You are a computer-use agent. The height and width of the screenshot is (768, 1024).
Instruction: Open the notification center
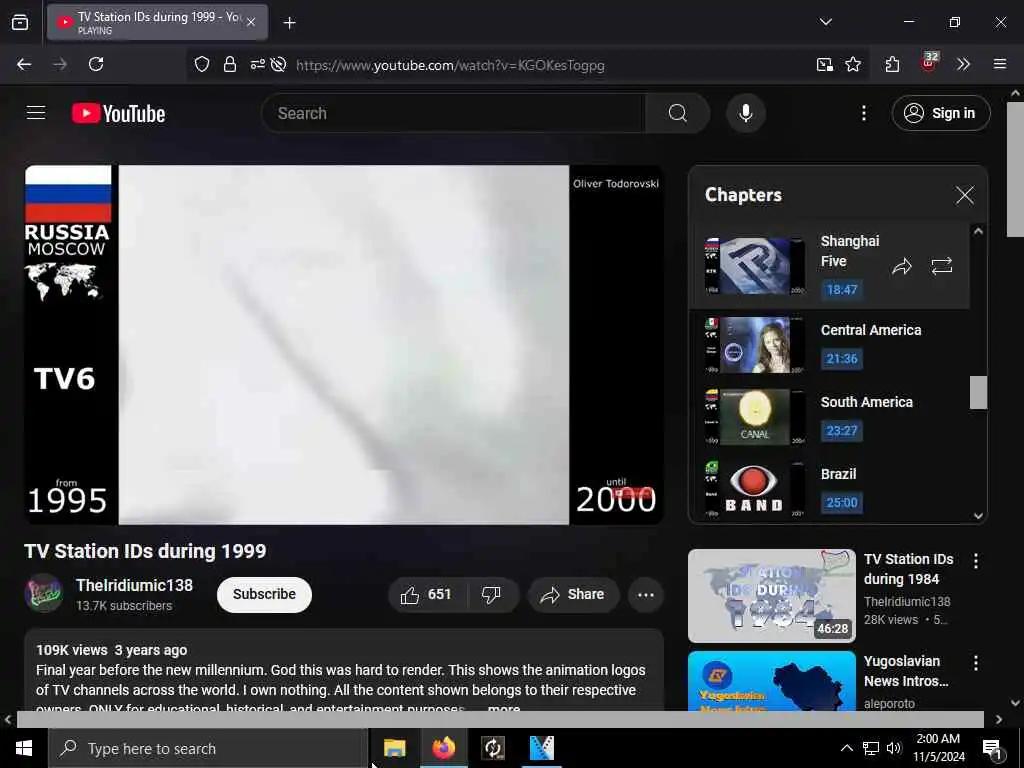click(991, 749)
